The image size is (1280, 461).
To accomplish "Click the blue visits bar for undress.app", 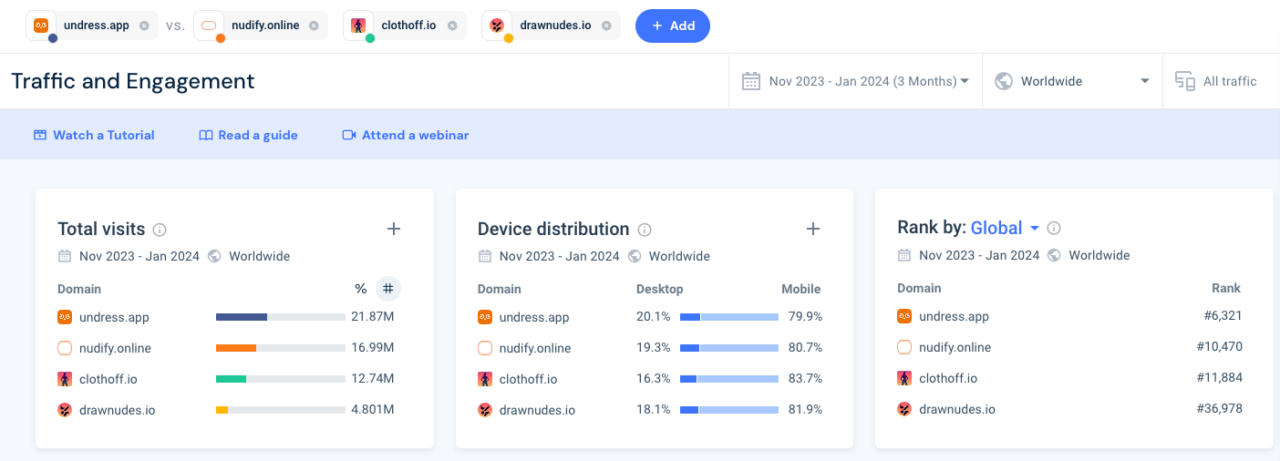I will (x=241, y=317).
